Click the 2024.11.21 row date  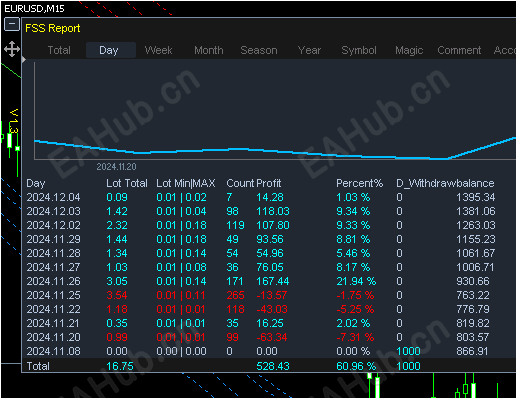53,323
